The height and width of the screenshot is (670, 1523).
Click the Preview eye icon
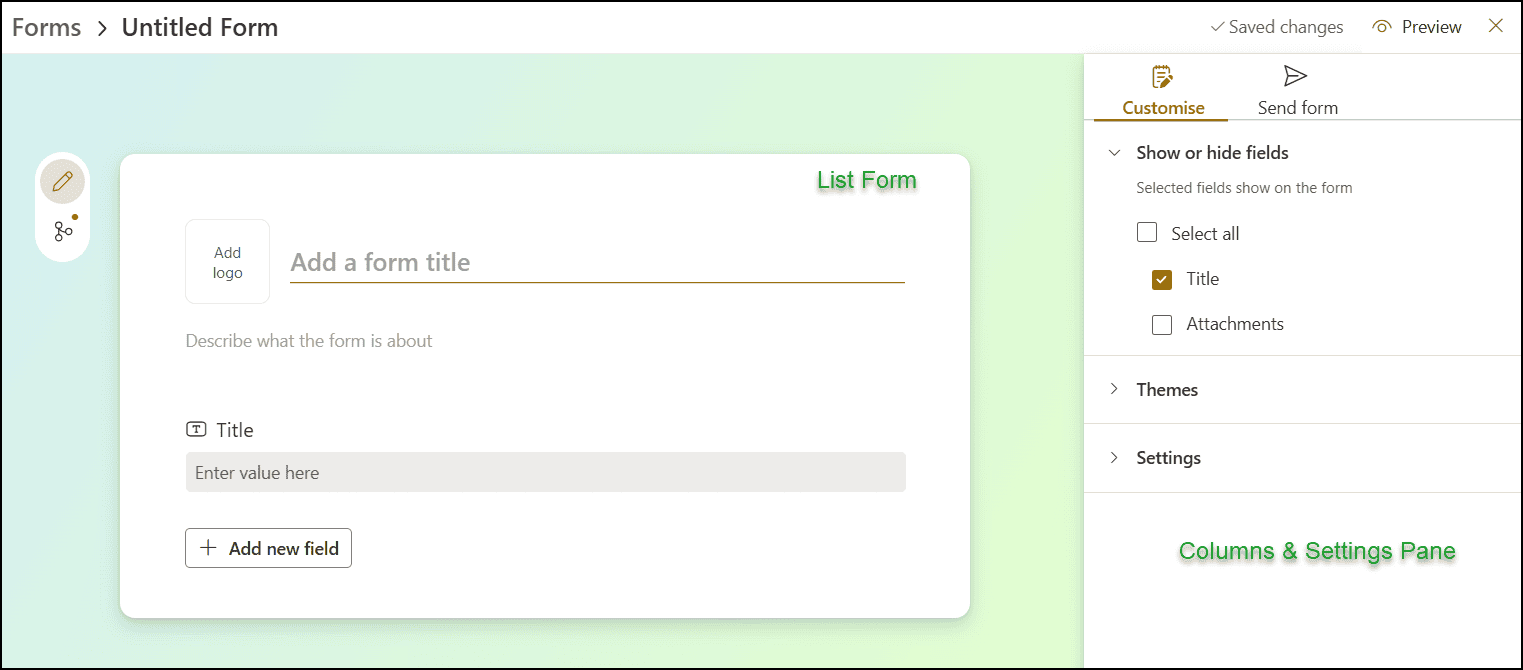pyautogui.click(x=1382, y=26)
